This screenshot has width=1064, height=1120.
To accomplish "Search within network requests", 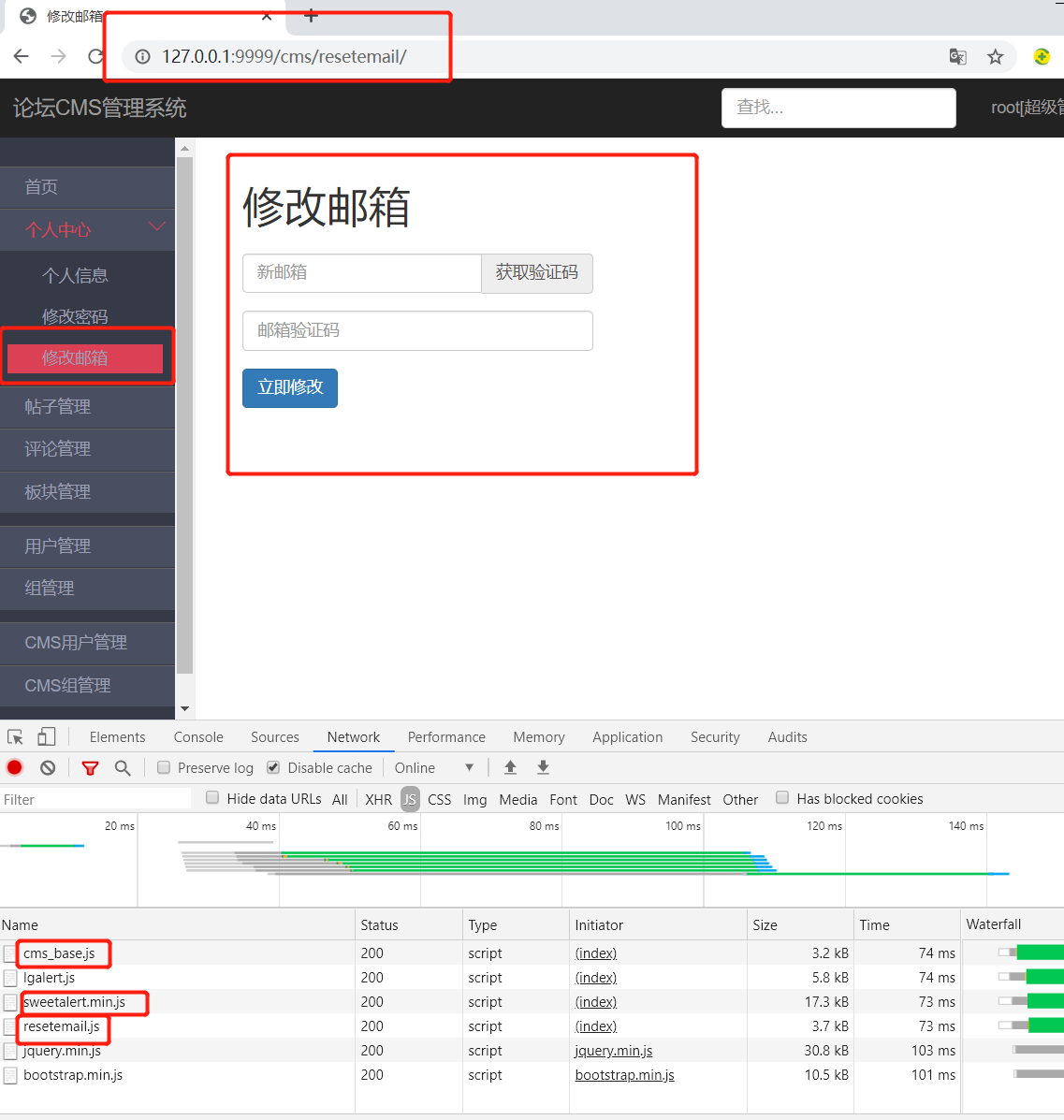I will click(x=123, y=767).
